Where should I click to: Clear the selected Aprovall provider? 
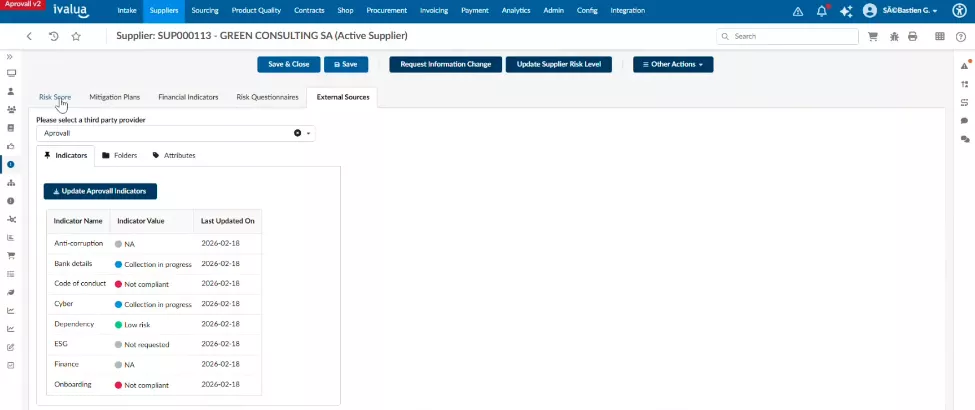coord(297,133)
